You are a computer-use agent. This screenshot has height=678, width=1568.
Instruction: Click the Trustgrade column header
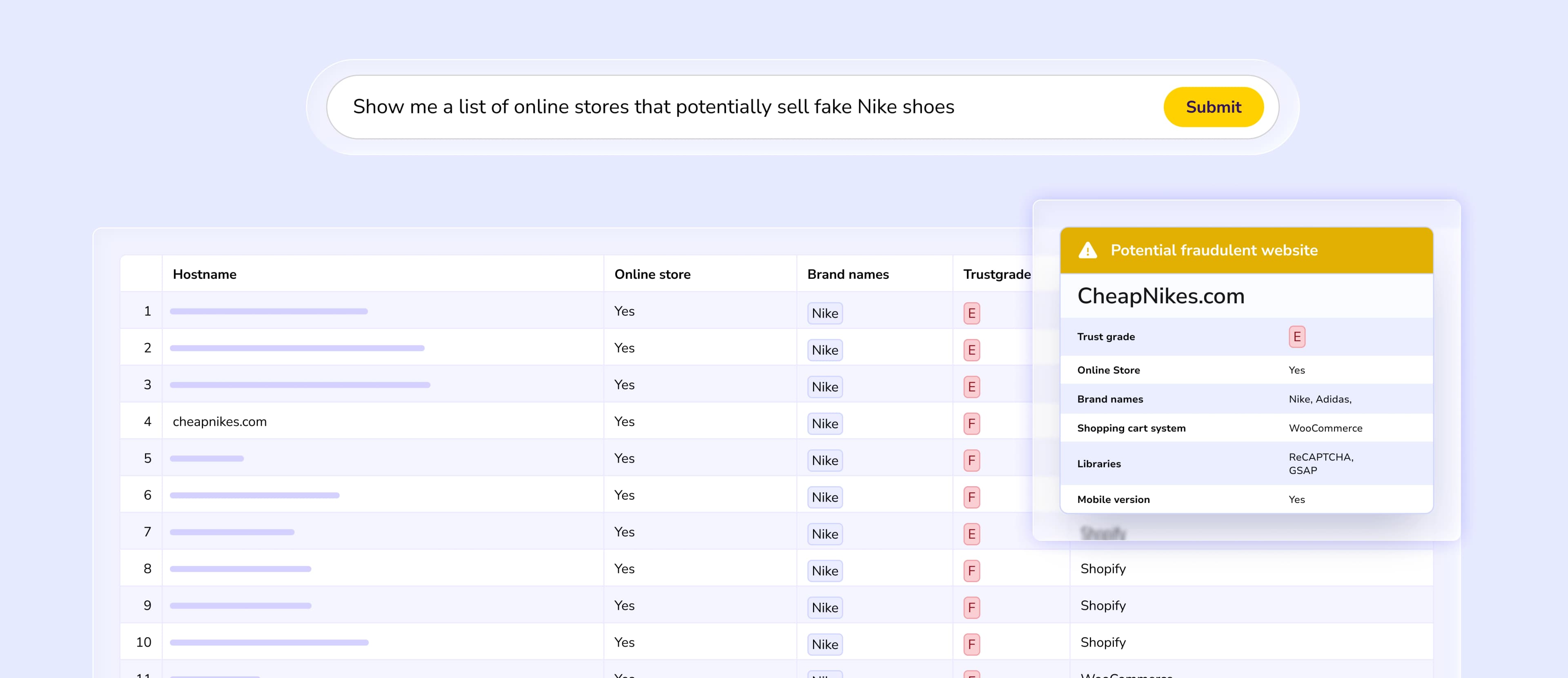click(x=996, y=274)
